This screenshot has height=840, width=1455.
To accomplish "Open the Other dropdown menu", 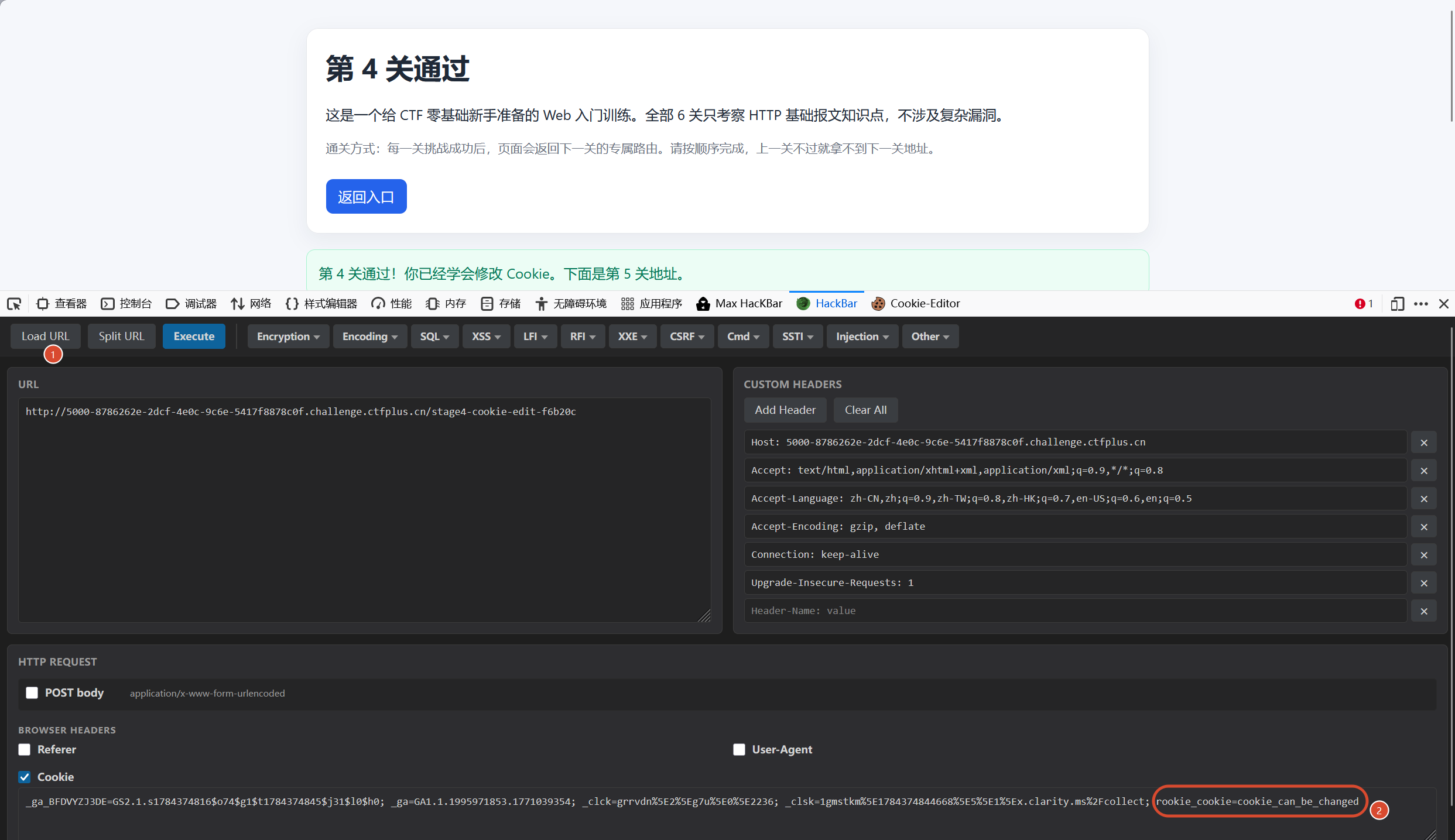I will pyautogui.click(x=930, y=337).
